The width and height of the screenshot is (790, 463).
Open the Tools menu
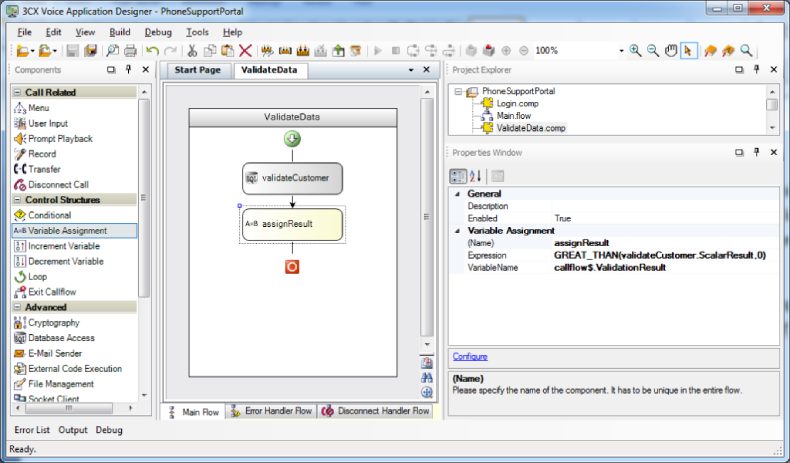(197, 32)
